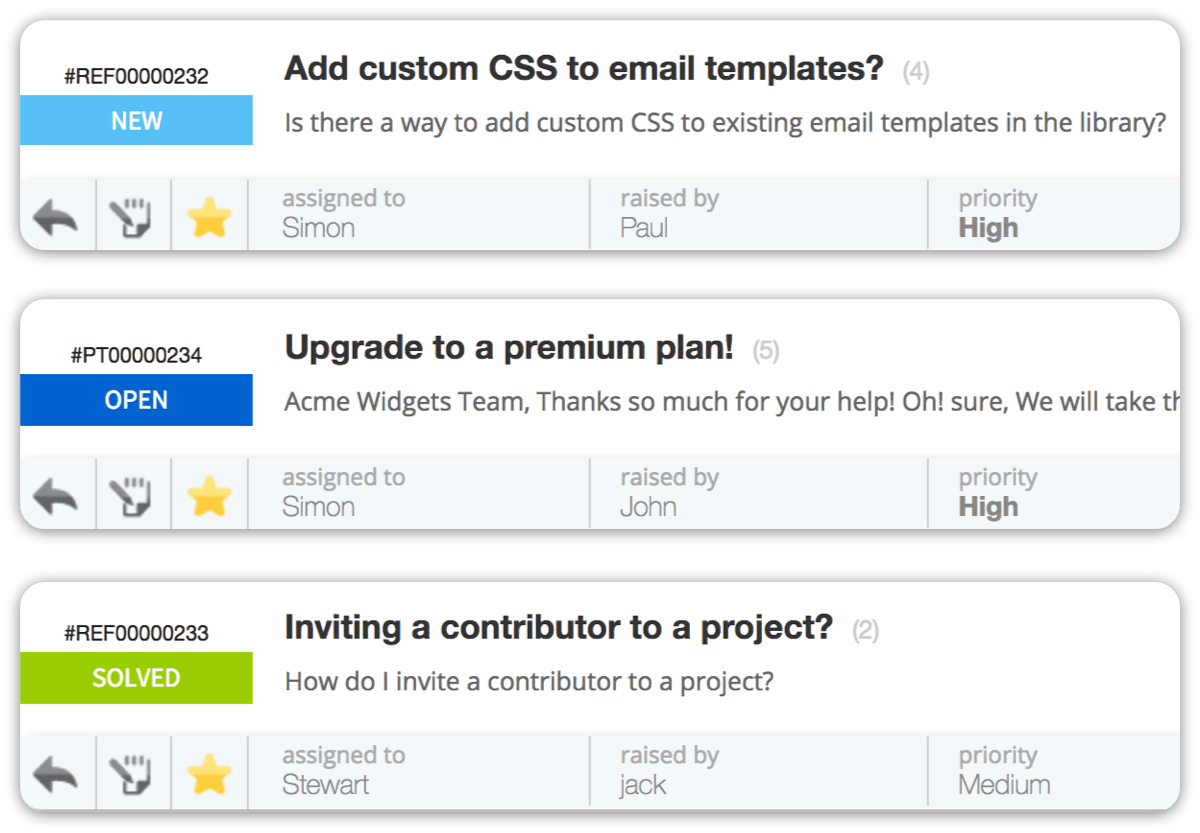Click raised by jack field
Viewport: 1200px width, 833px height.
tap(642, 785)
